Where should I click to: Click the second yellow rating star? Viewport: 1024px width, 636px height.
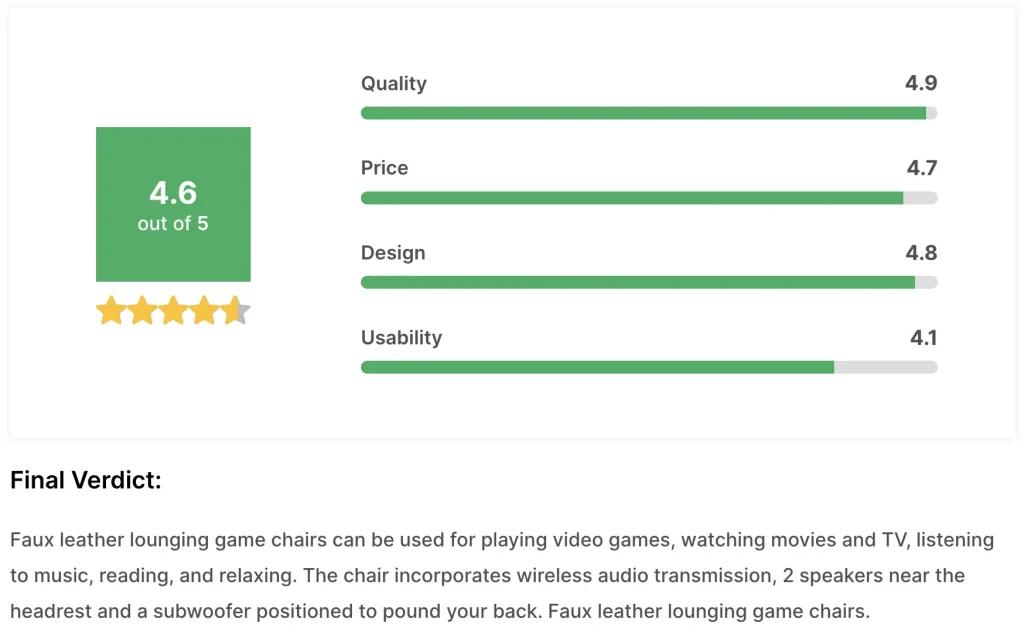(142, 310)
